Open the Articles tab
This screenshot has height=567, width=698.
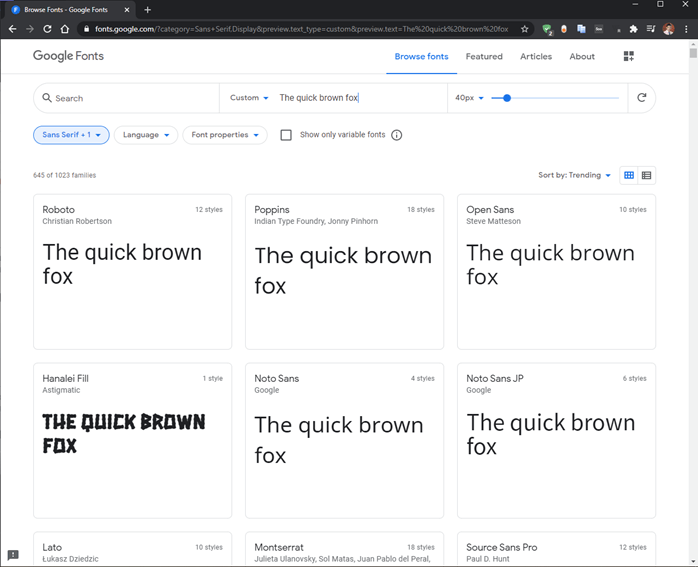(x=536, y=57)
